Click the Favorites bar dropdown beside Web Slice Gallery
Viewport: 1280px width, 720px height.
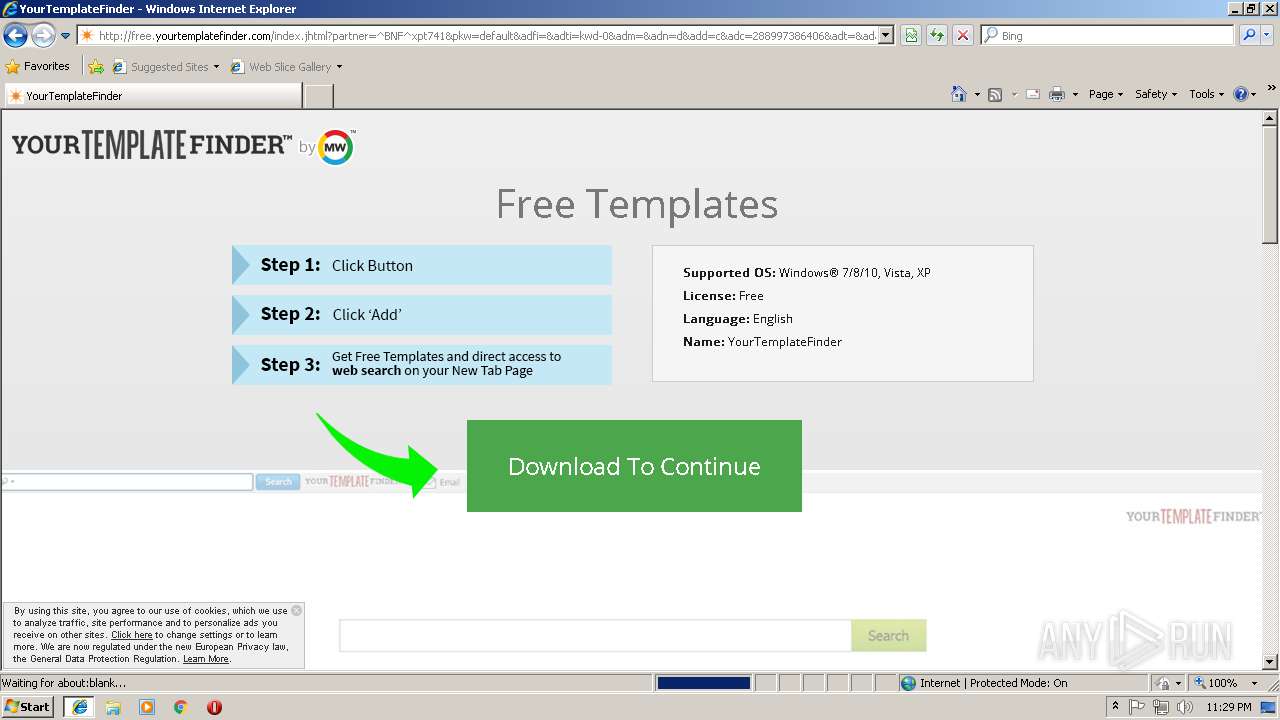pos(339,67)
